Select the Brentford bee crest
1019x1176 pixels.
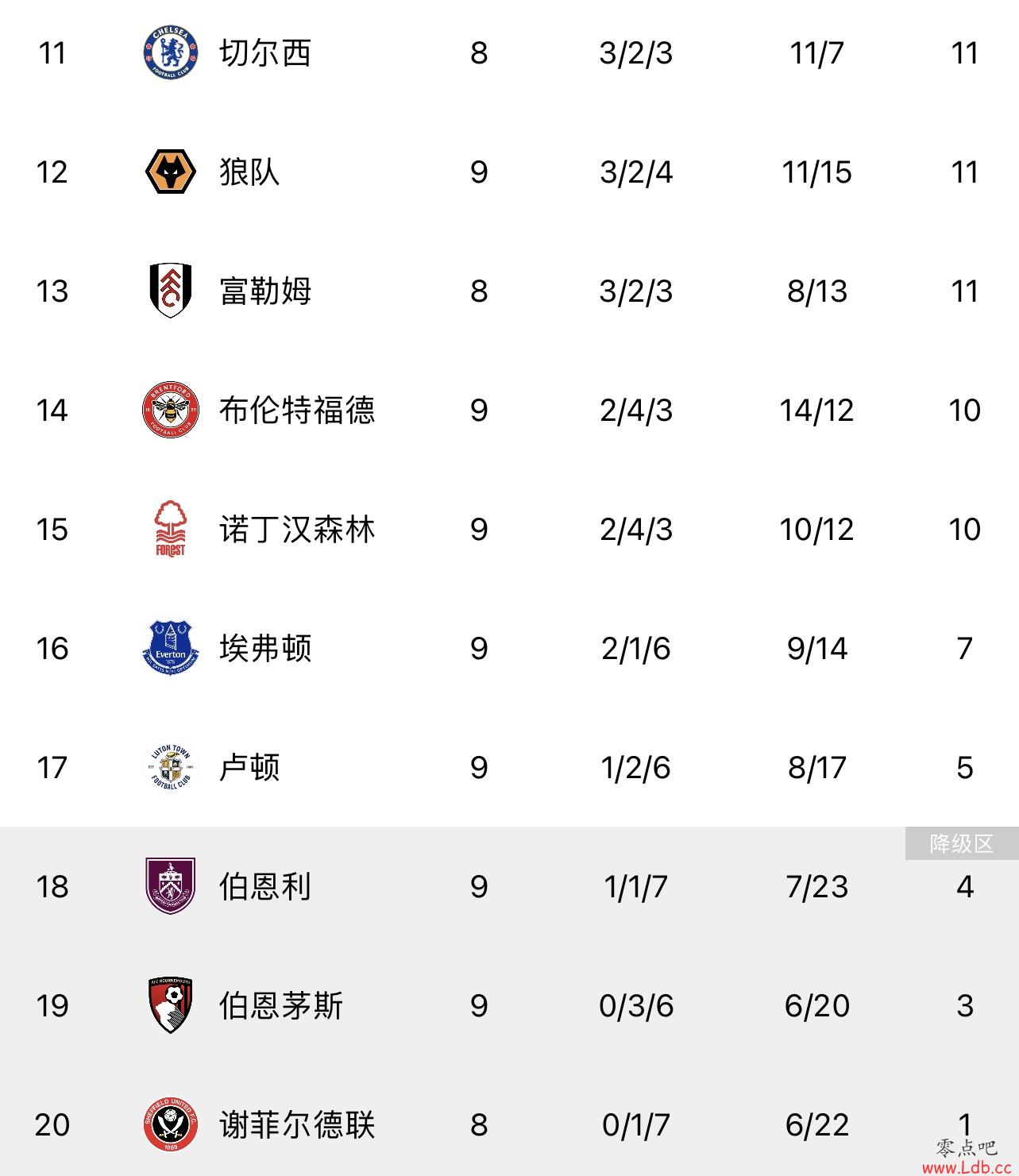(170, 410)
